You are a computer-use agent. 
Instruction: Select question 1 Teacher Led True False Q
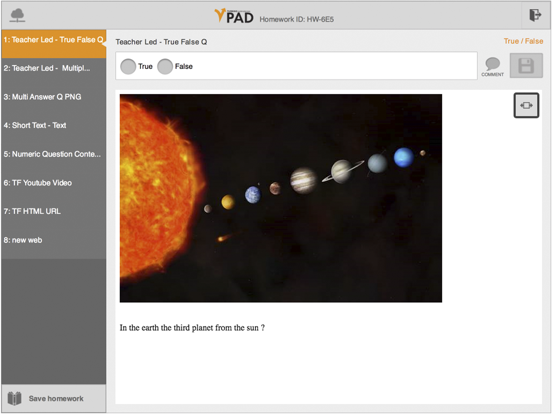point(54,44)
